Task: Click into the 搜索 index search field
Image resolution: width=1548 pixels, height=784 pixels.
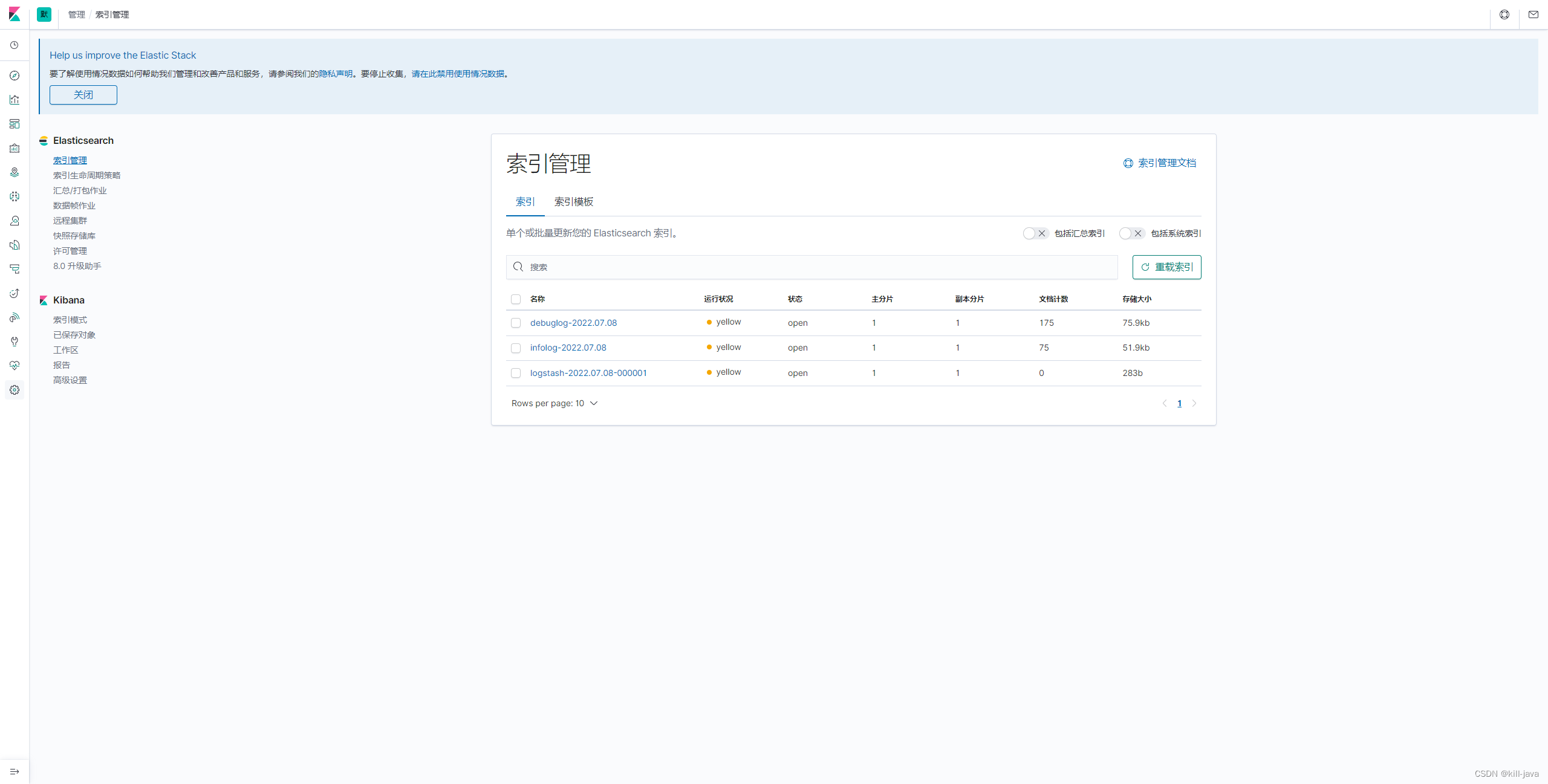Action: tap(811, 267)
